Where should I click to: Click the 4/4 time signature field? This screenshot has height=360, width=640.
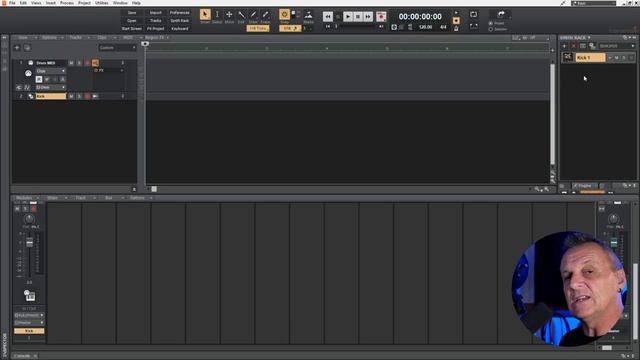tap(443, 27)
